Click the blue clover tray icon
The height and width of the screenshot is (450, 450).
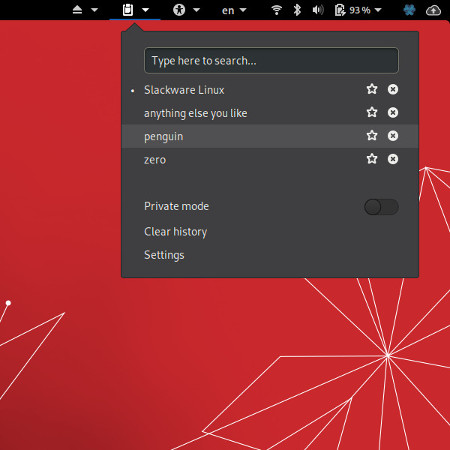click(x=409, y=10)
